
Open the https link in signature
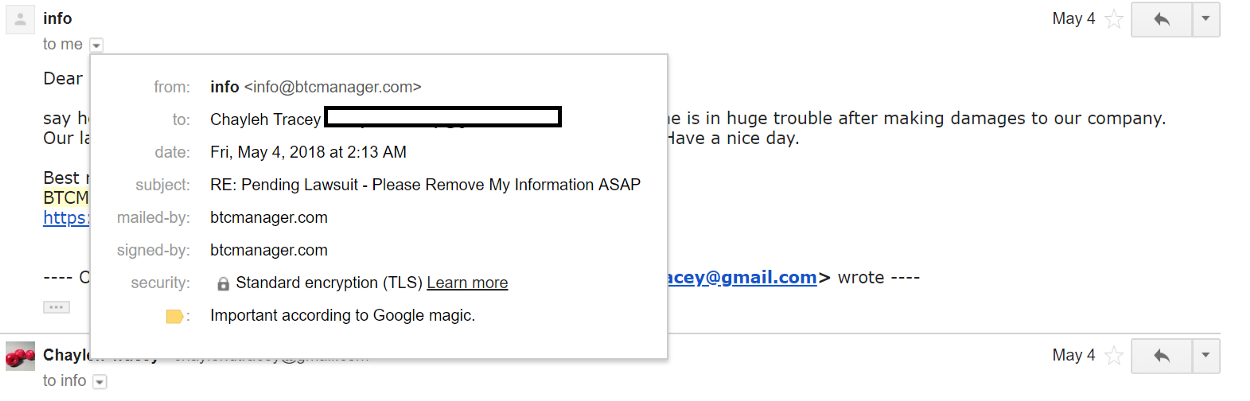(x=66, y=217)
